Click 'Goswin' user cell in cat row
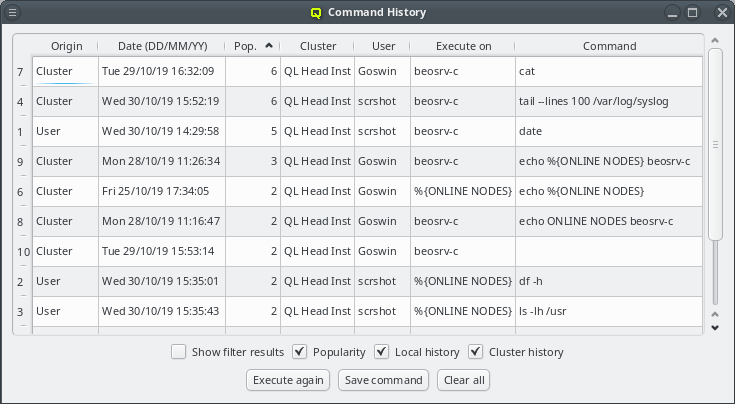This screenshot has width=735, height=404. (382, 71)
